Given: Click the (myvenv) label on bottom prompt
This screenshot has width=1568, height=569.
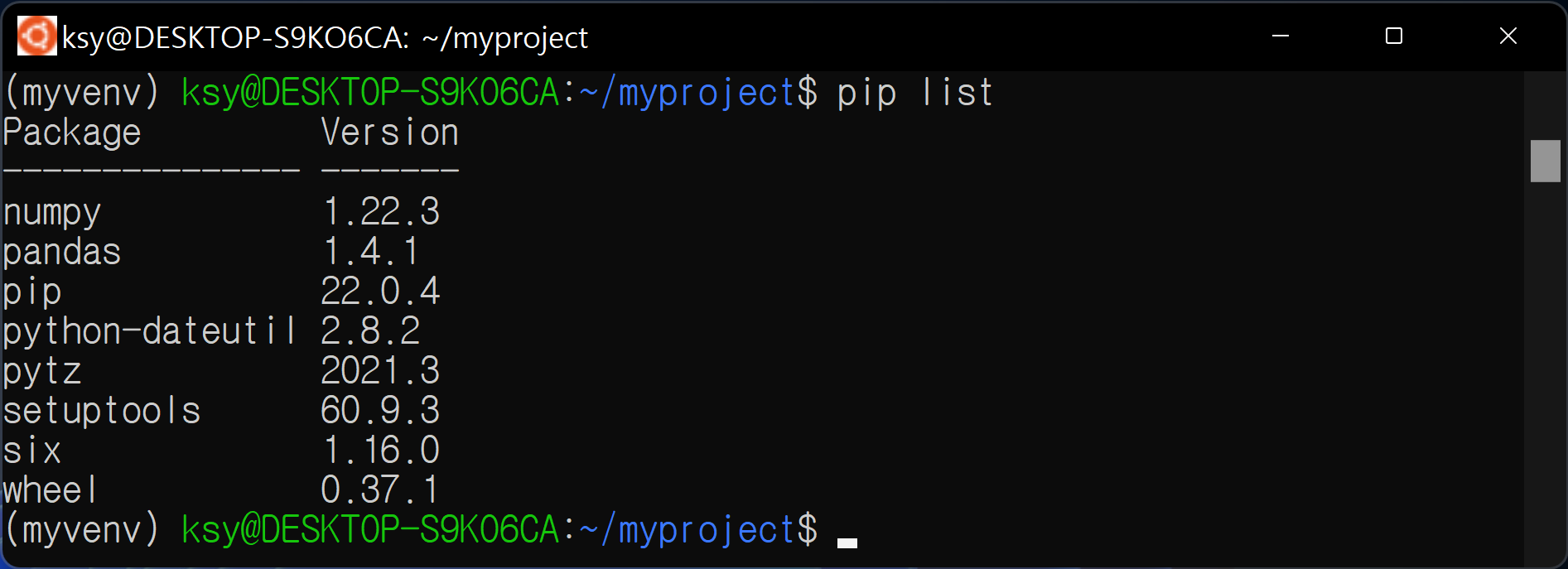Looking at the screenshot, I should tap(81, 529).
